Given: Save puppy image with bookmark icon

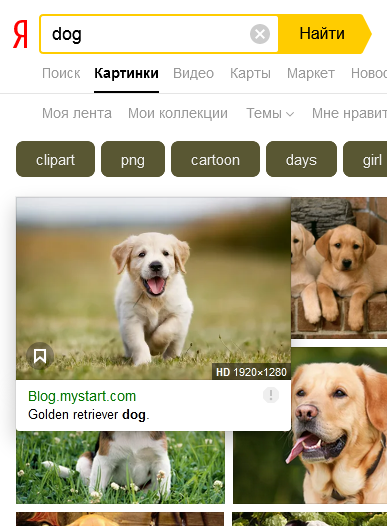Looking at the screenshot, I should point(40,356).
